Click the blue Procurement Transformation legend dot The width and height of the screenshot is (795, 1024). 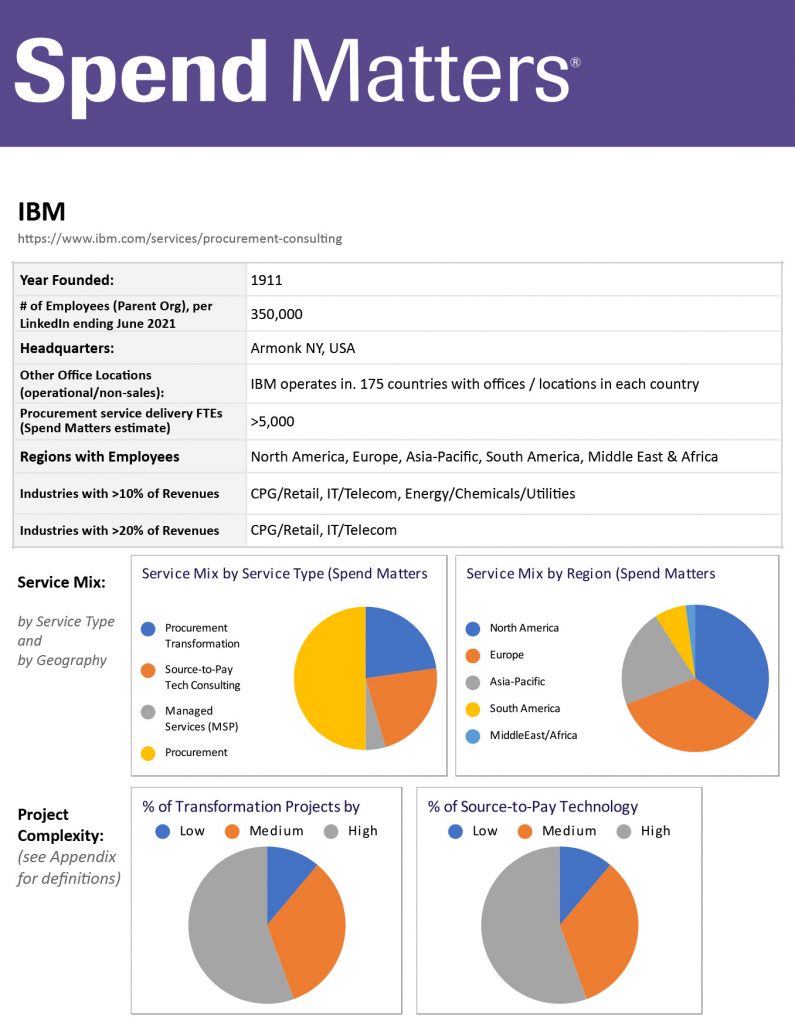pos(148,628)
